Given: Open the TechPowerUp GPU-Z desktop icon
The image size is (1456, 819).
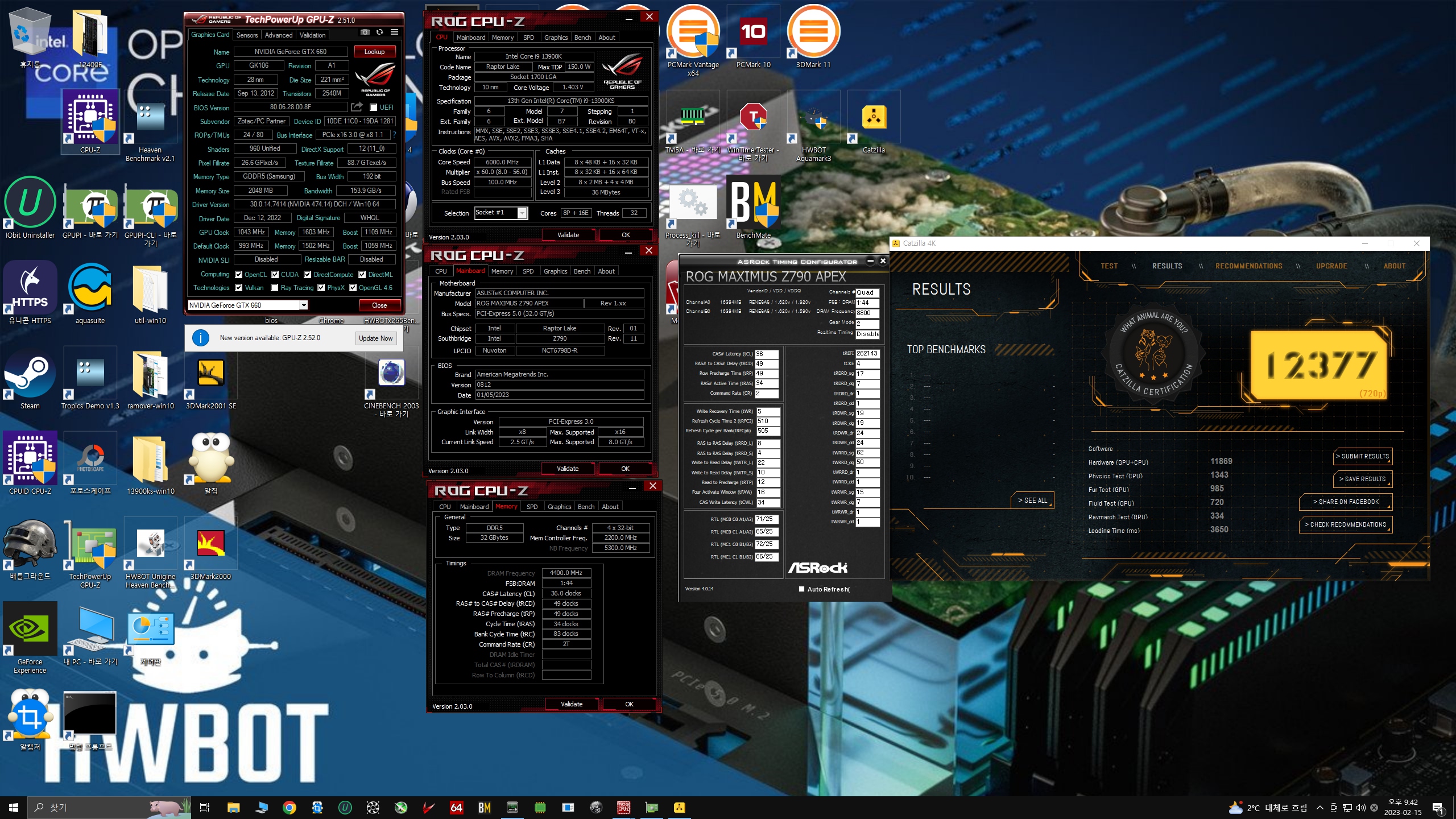Looking at the screenshot, I should point(90,553).
